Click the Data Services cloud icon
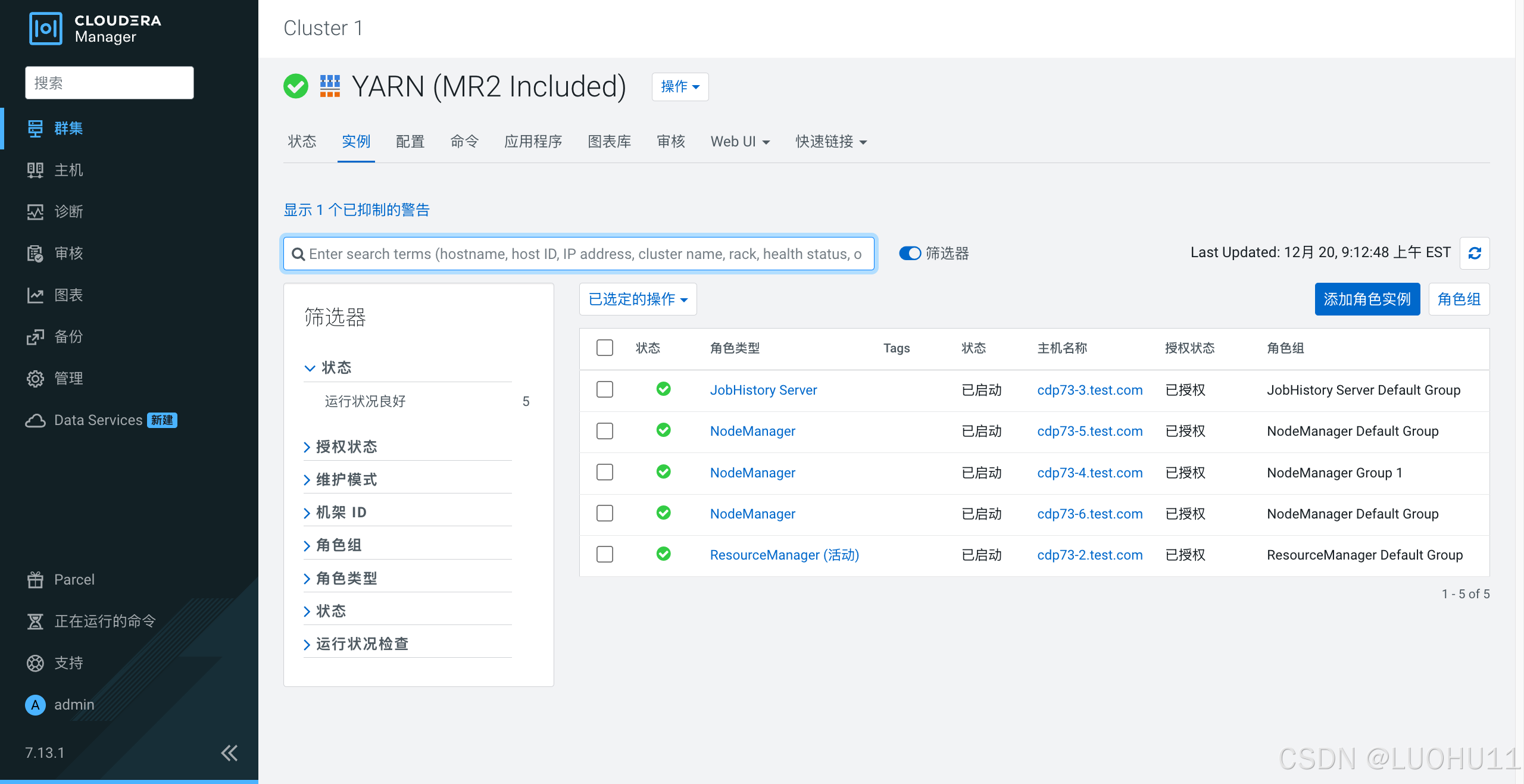This screenshot has width=1524, height=784. click(x=35, y=420)
